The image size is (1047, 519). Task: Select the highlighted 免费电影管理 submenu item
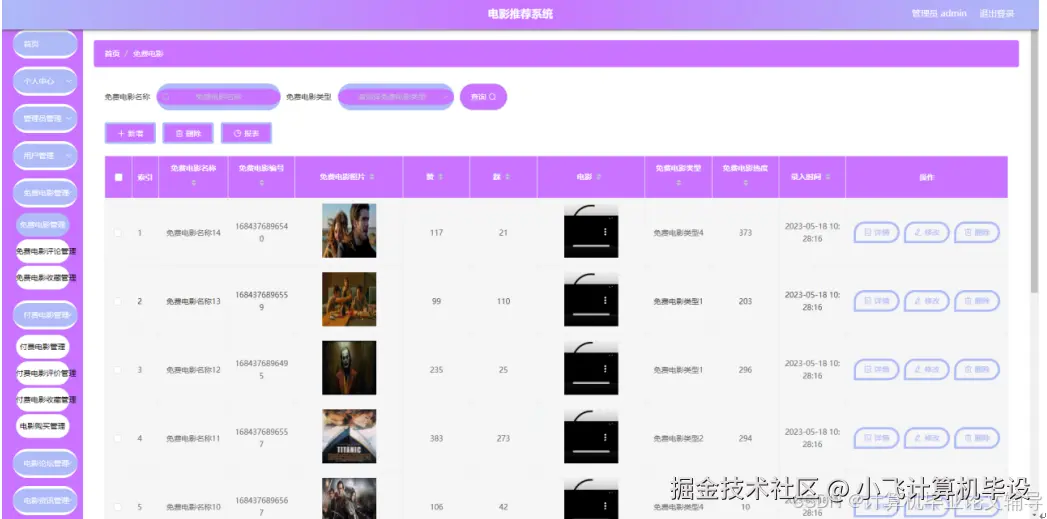tap(43, 225)
